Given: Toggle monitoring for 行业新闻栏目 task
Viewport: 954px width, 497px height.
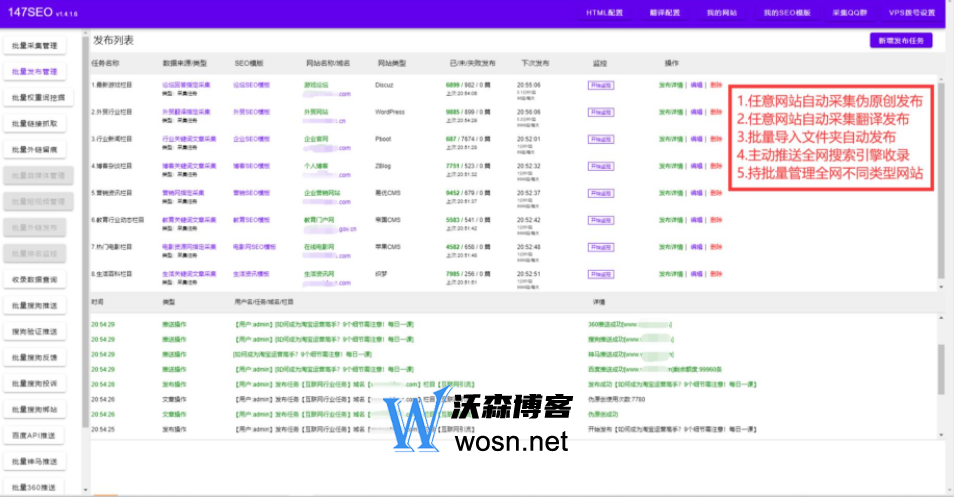Looking at the screenshot, I should click(x=600, y=139).
